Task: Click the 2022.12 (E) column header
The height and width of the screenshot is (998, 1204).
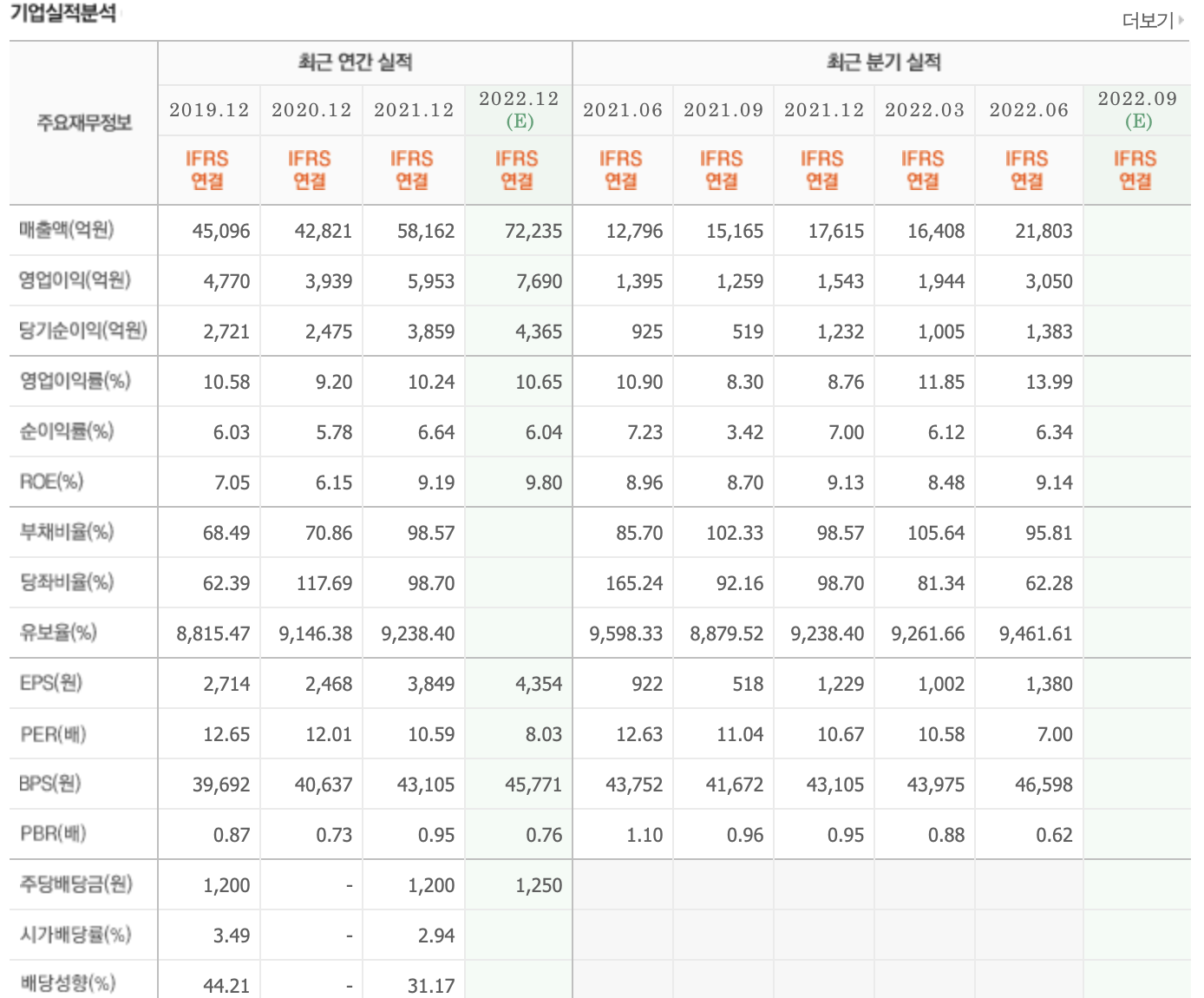Action: [519, 109]
